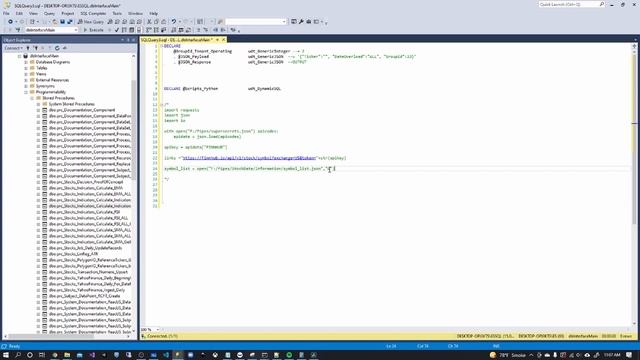Click the New Query button
Viewport: 640px width, 360px height.
91,22
